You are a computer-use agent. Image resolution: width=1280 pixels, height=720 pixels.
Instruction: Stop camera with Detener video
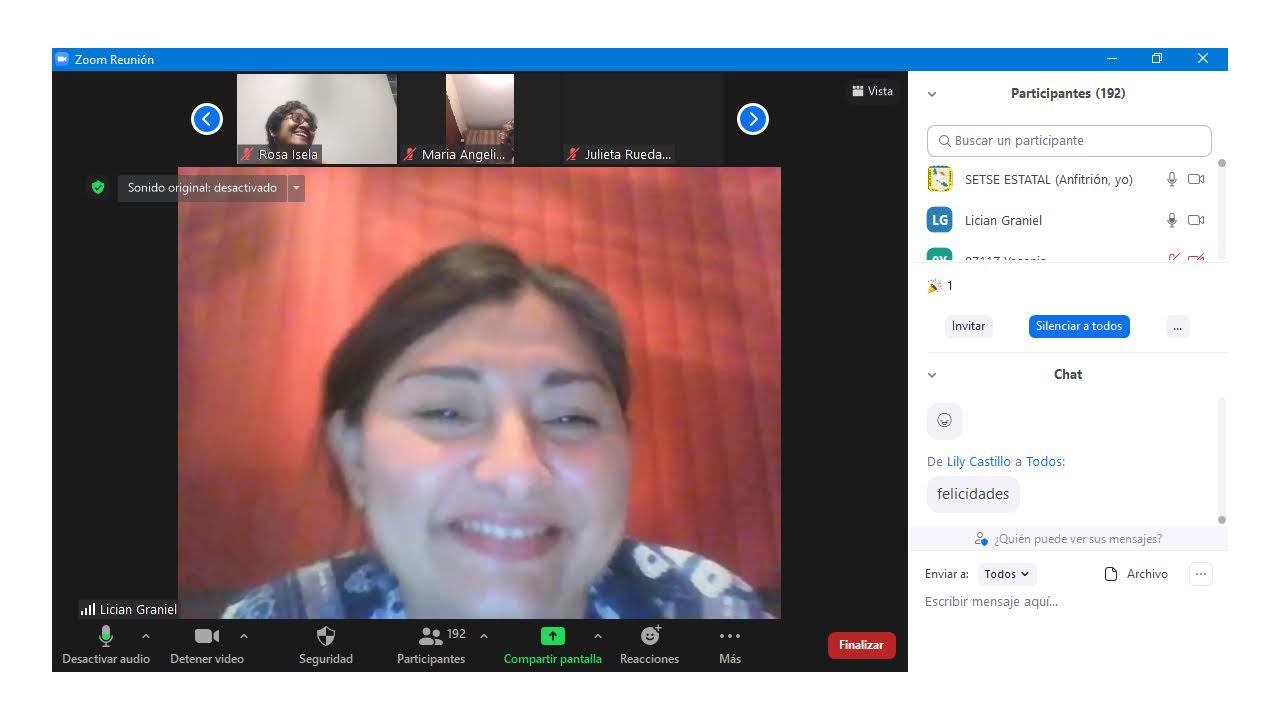tap(207, 636)
